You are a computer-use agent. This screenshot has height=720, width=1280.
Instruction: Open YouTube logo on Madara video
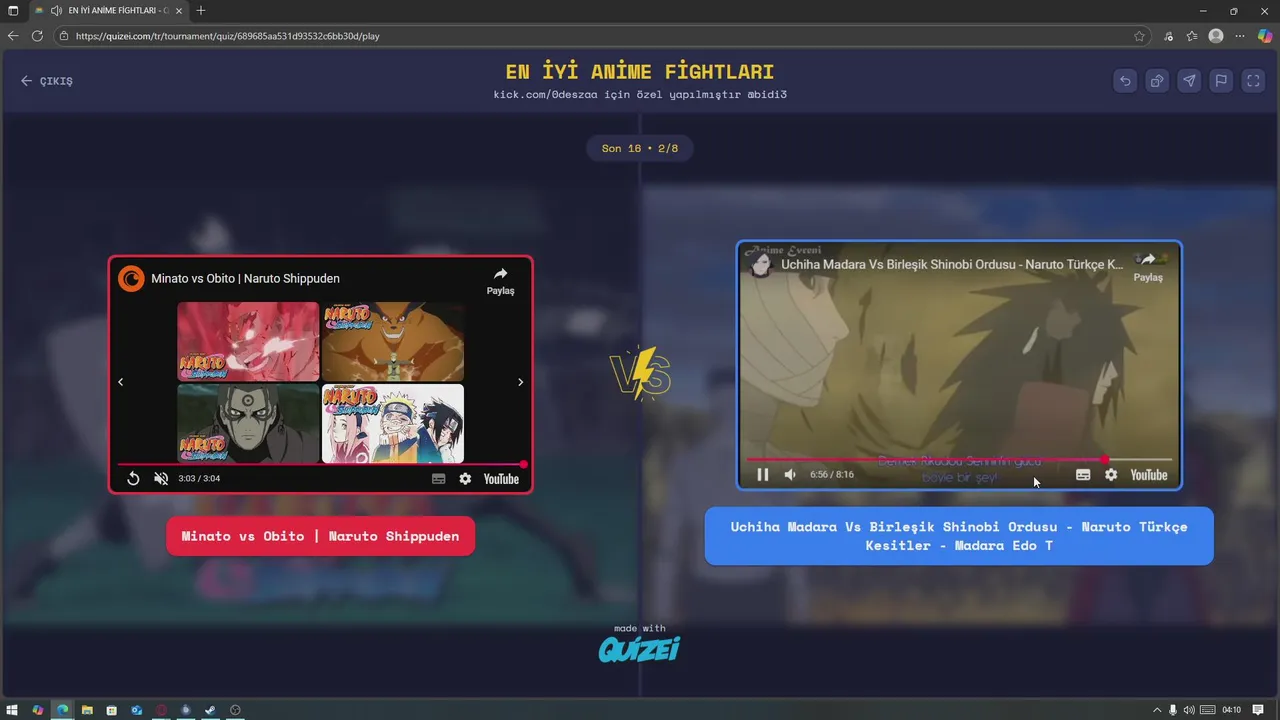point(1148,475)
